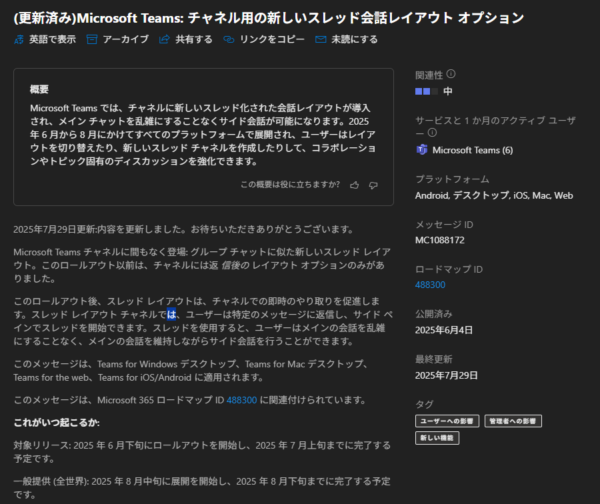Screen dimensions: 600x504
Task: Choose the アーカイブ button label
Action: point(126,39)
